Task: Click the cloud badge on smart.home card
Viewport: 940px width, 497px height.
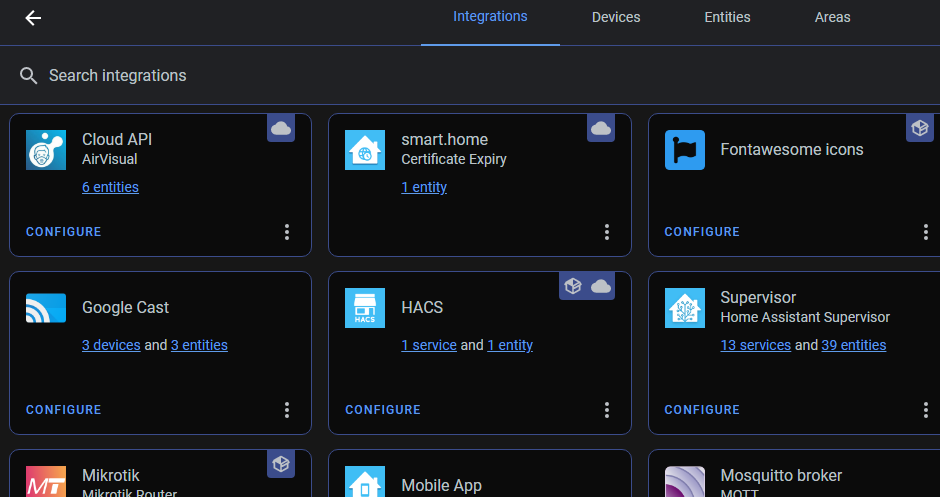Action: click(x=601, y=128)
